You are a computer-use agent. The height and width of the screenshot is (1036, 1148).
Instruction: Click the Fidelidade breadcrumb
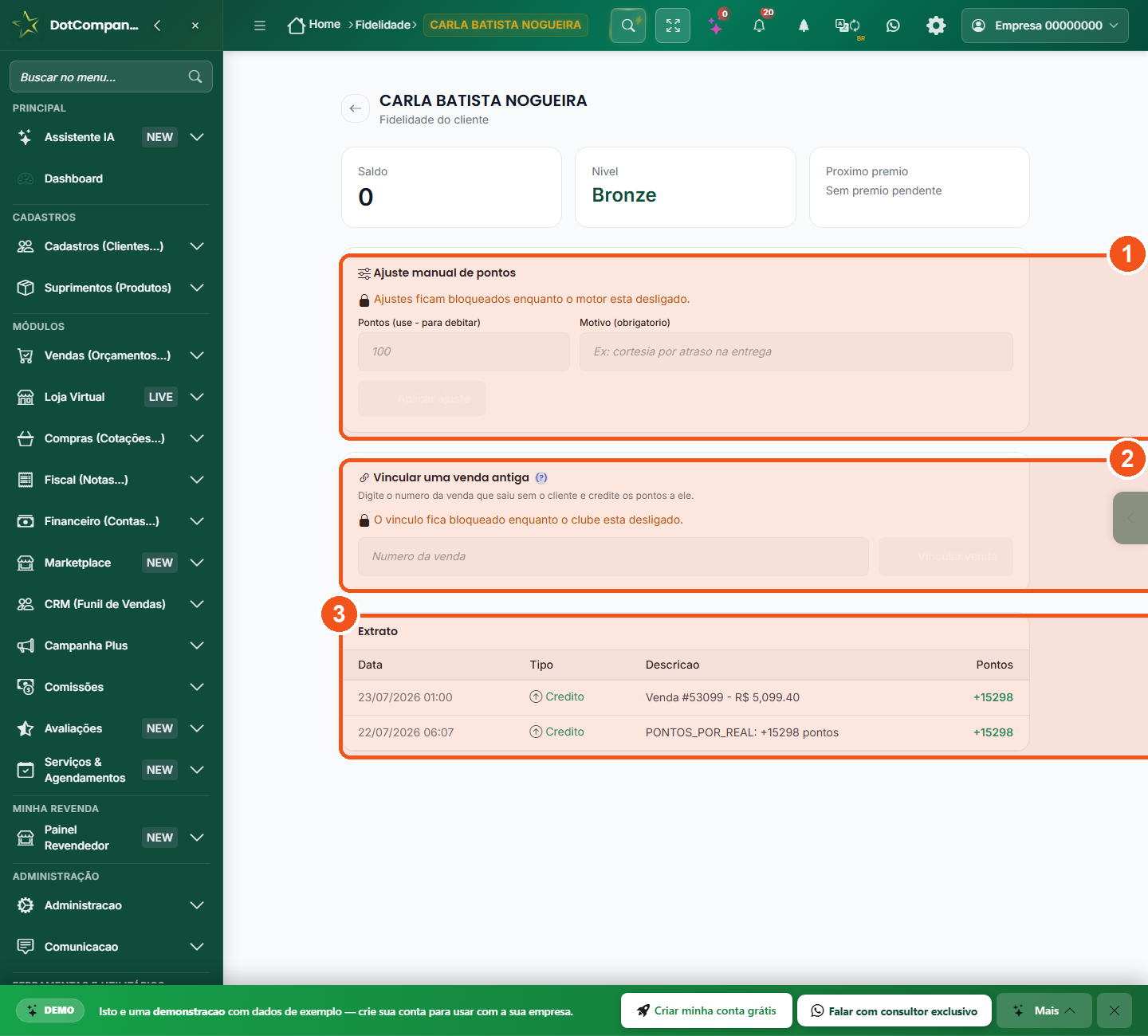point(383,25)
